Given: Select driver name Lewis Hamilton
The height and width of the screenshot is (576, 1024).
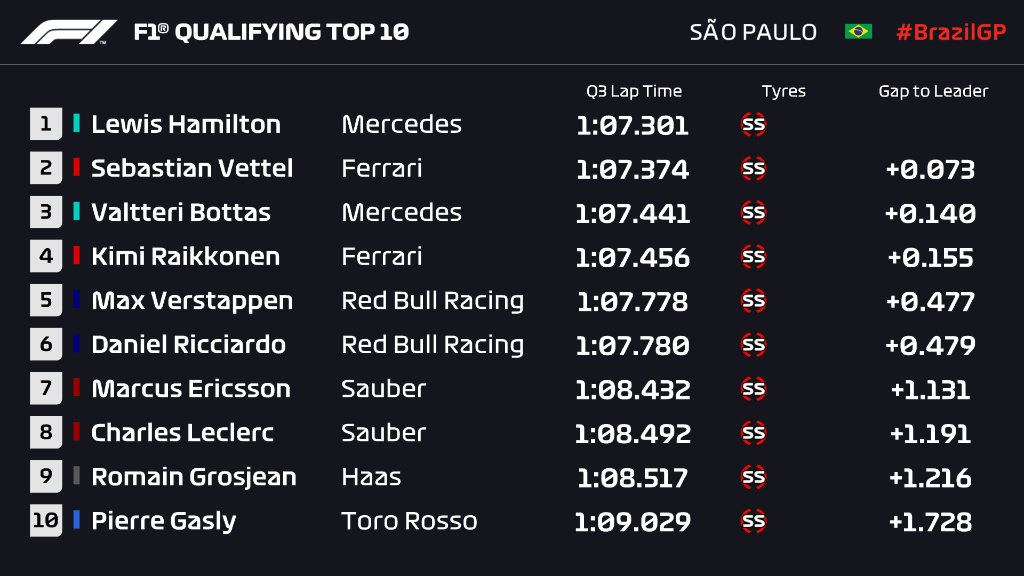Looking at the screenshot, I should coord(186,124).
